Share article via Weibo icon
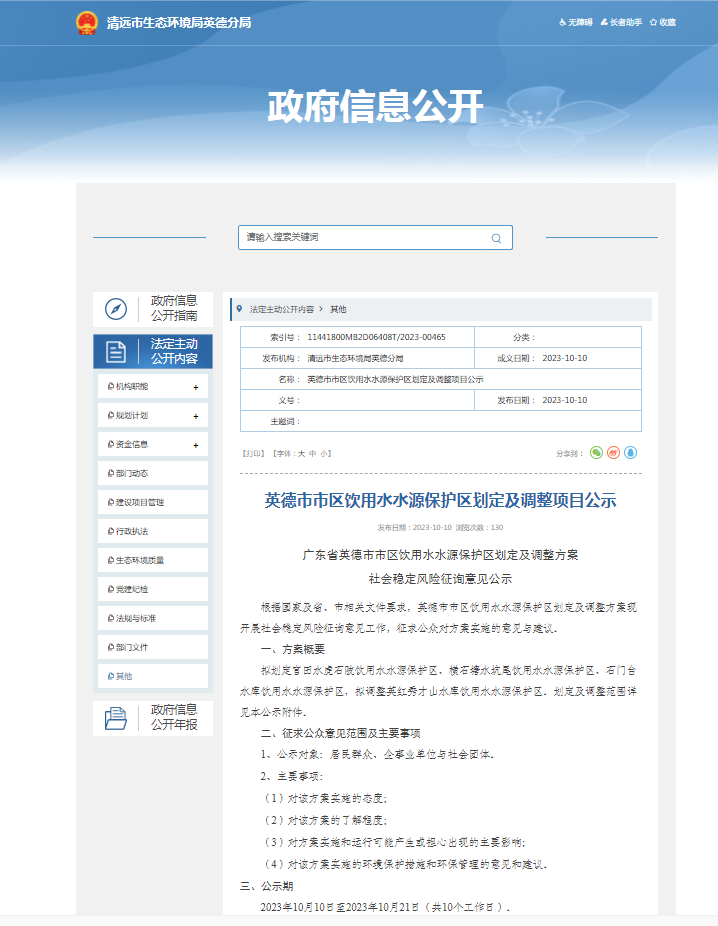Viewport: 718px width, 926px height. coord(613,452)
